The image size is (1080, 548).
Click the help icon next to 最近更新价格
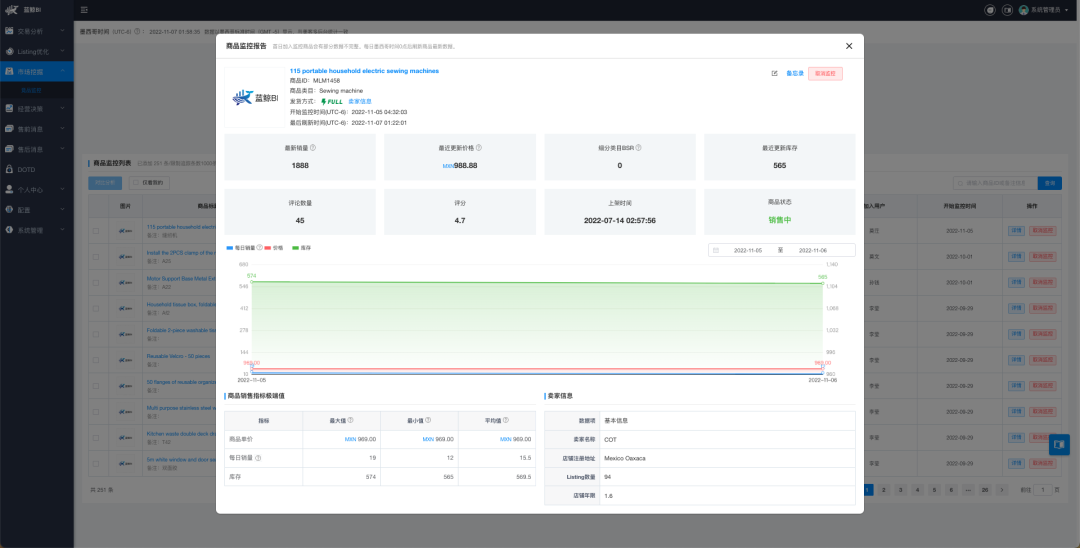click(x=479, y=147)
